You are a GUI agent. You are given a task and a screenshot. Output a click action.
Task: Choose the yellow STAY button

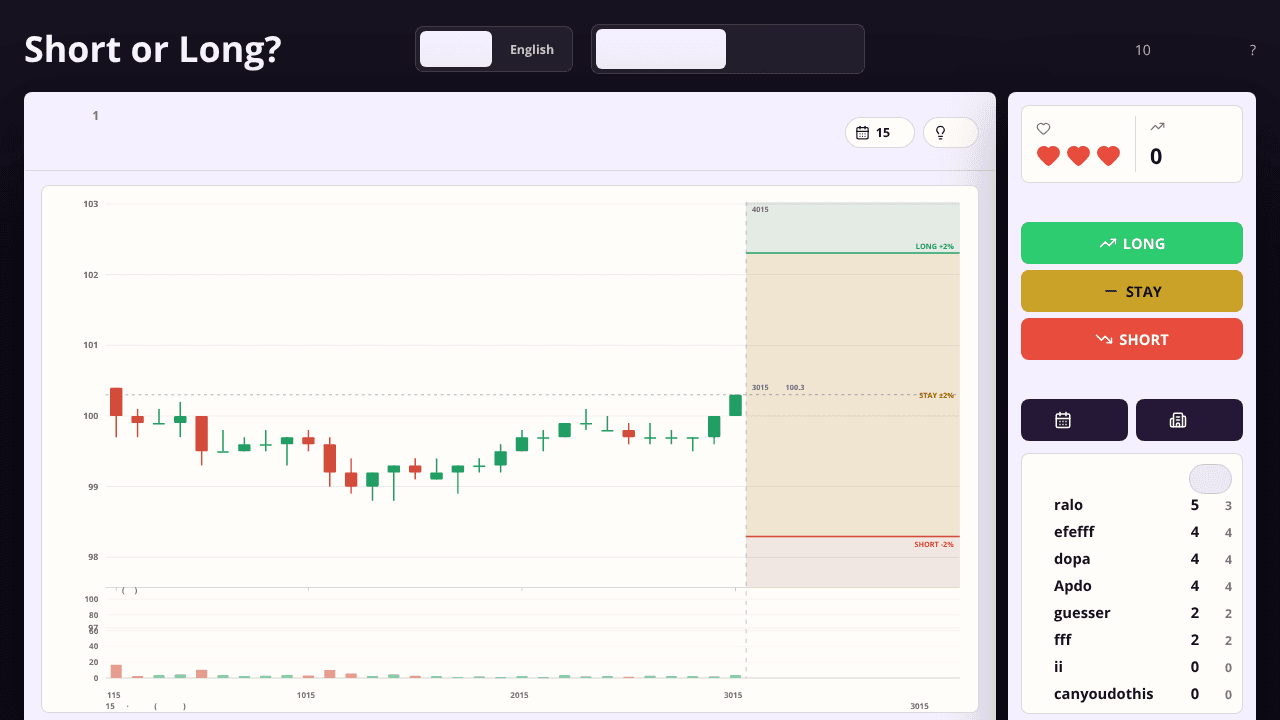click(1132, 291)
